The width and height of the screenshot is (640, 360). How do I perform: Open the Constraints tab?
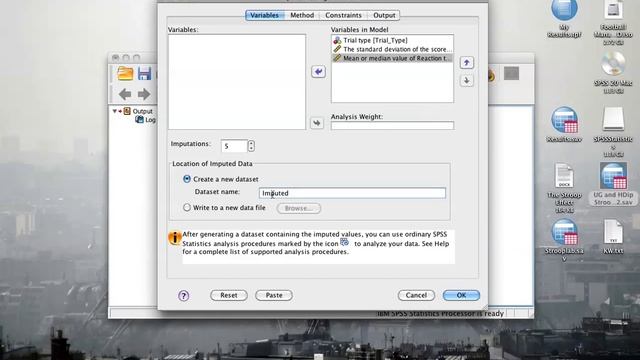coord(343,15)
